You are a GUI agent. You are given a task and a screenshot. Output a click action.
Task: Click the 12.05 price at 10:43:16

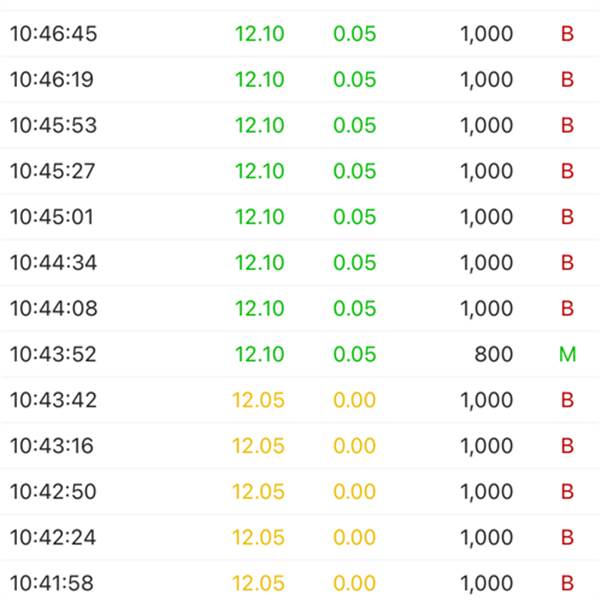click(x=258, y=446)
